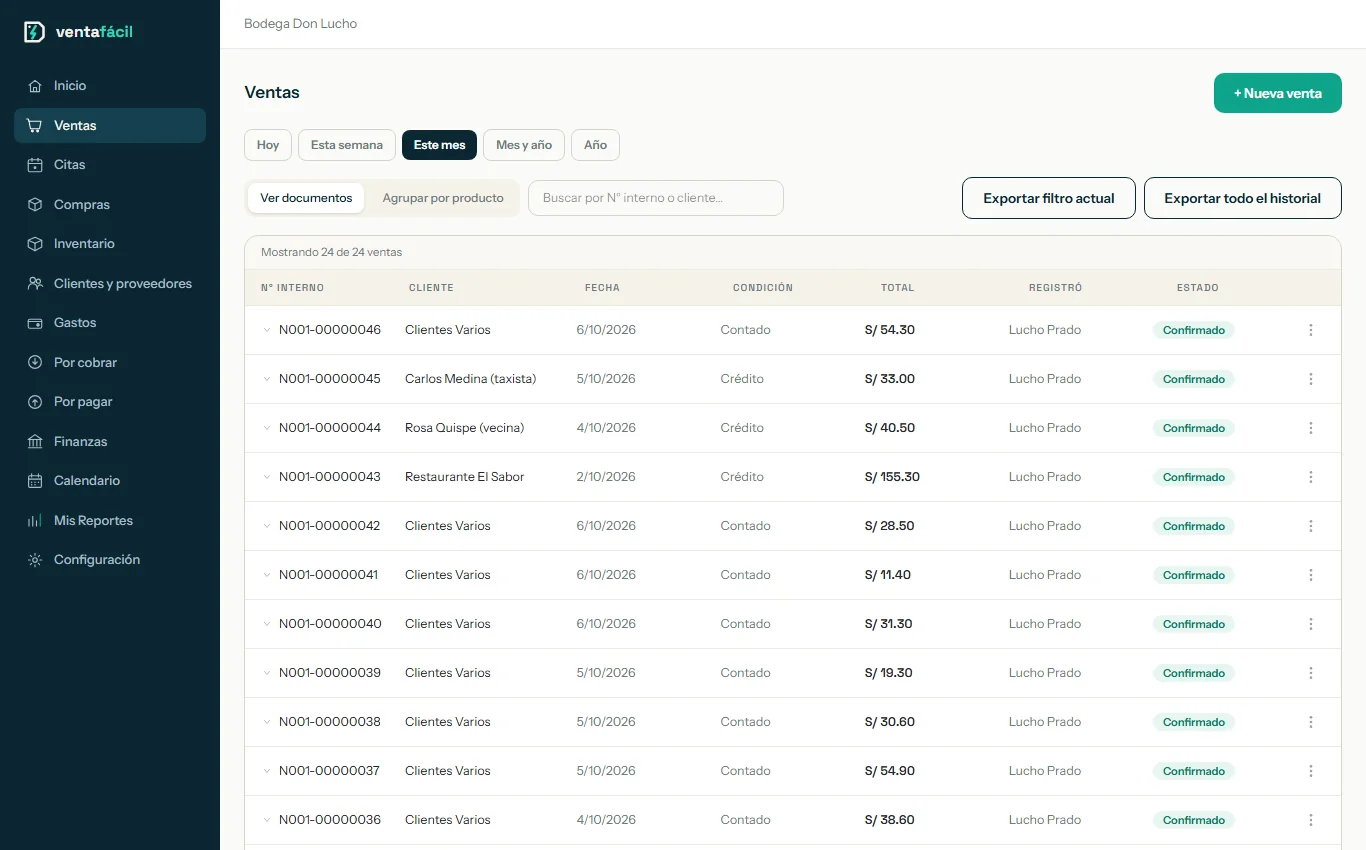
Task: Click the bank icon beside Finanzas
Action: [35, 442]
